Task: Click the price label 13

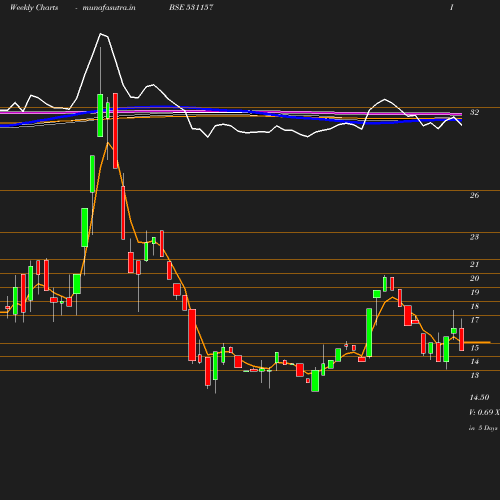Action: click(474, 375)
